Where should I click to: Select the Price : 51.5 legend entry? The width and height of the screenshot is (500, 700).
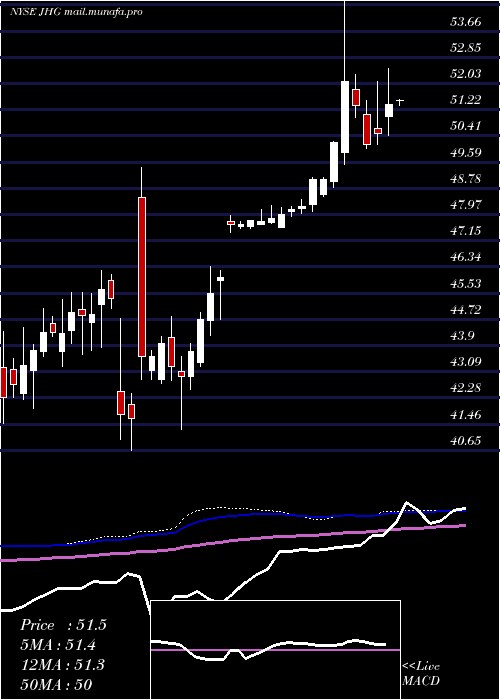coord(63,625)
